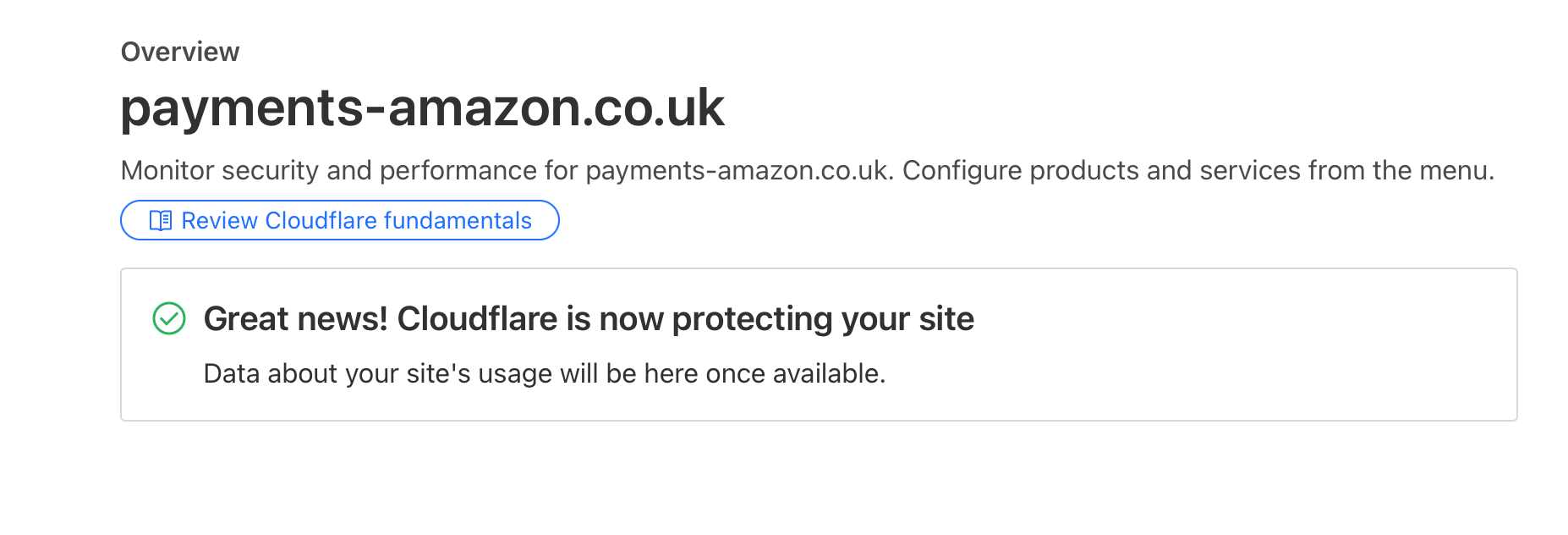The width and height of the screenshot is (1568, 535).
Task: Click the word 'payments' in the large title
Action: 241,108
